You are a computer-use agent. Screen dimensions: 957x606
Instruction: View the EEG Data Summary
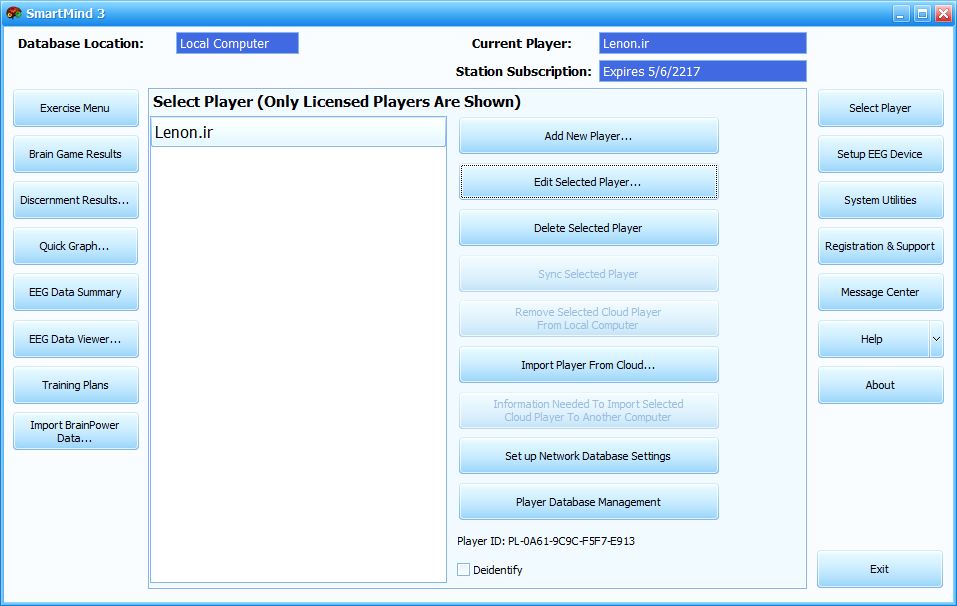(75, 292)
